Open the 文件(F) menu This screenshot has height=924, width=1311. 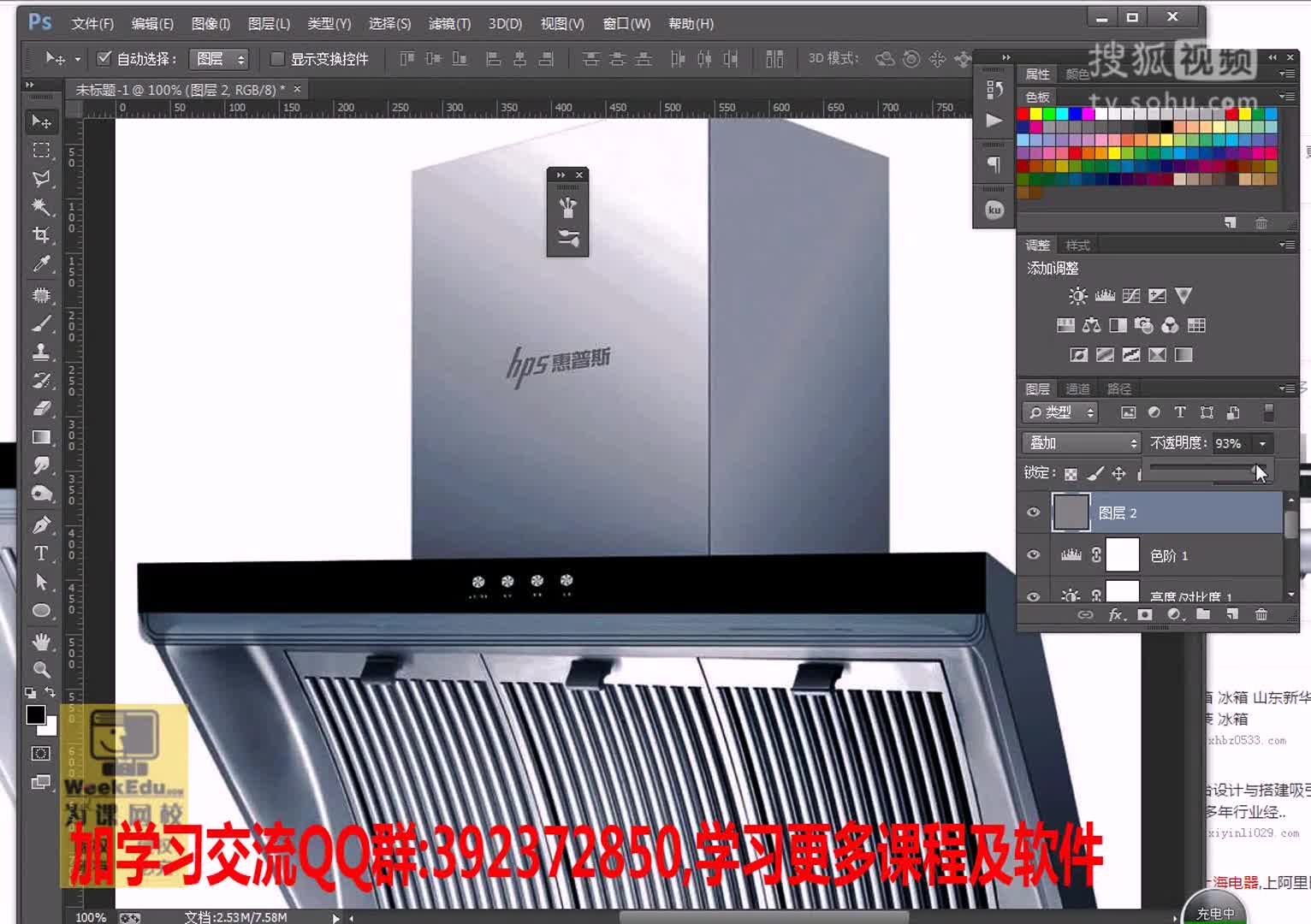click(92, 24)
